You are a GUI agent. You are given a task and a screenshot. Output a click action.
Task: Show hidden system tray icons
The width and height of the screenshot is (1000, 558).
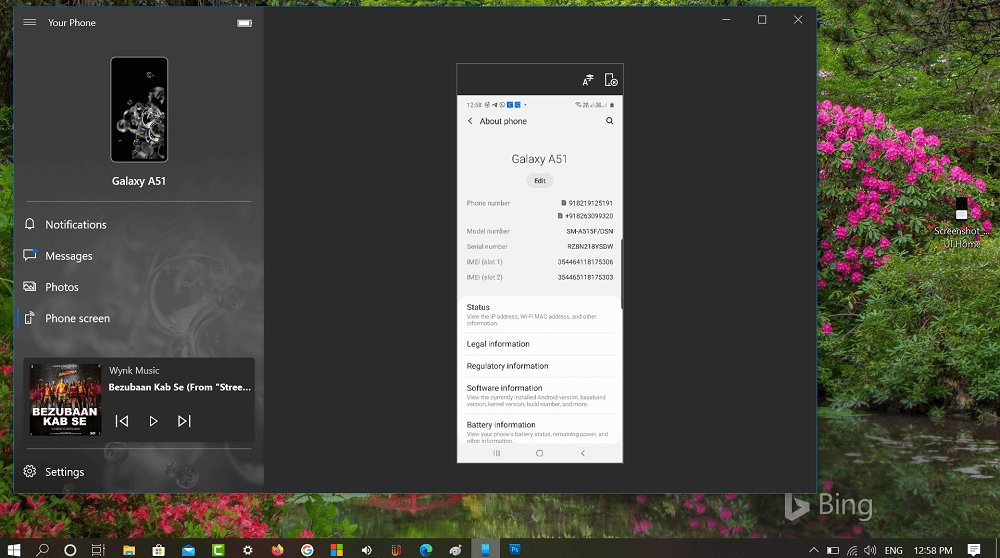coord(814,550)
